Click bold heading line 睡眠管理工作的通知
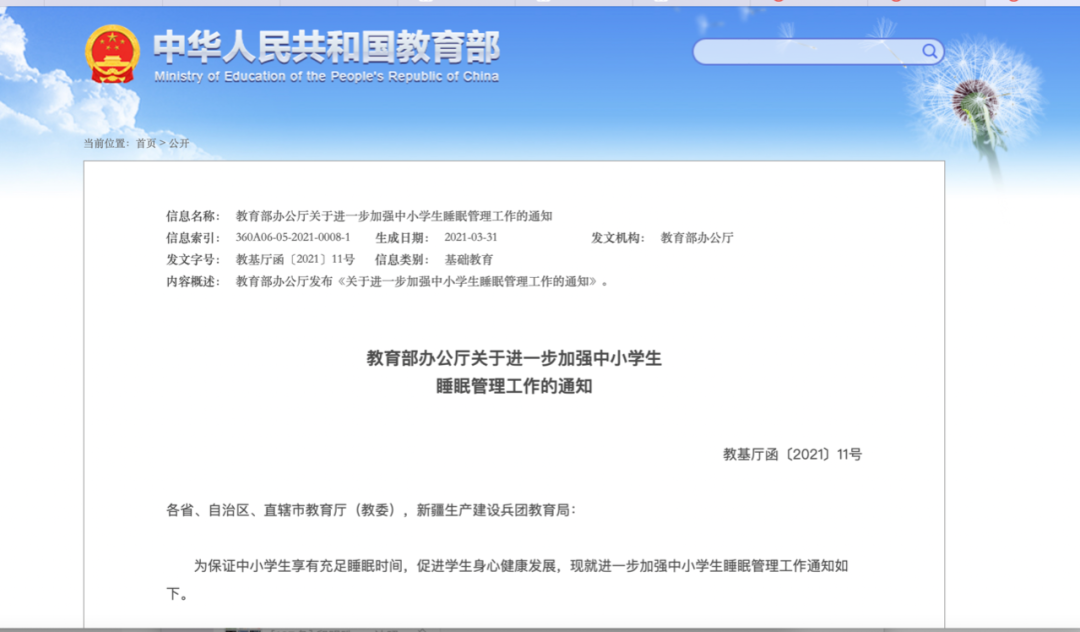 pos(514,386)
